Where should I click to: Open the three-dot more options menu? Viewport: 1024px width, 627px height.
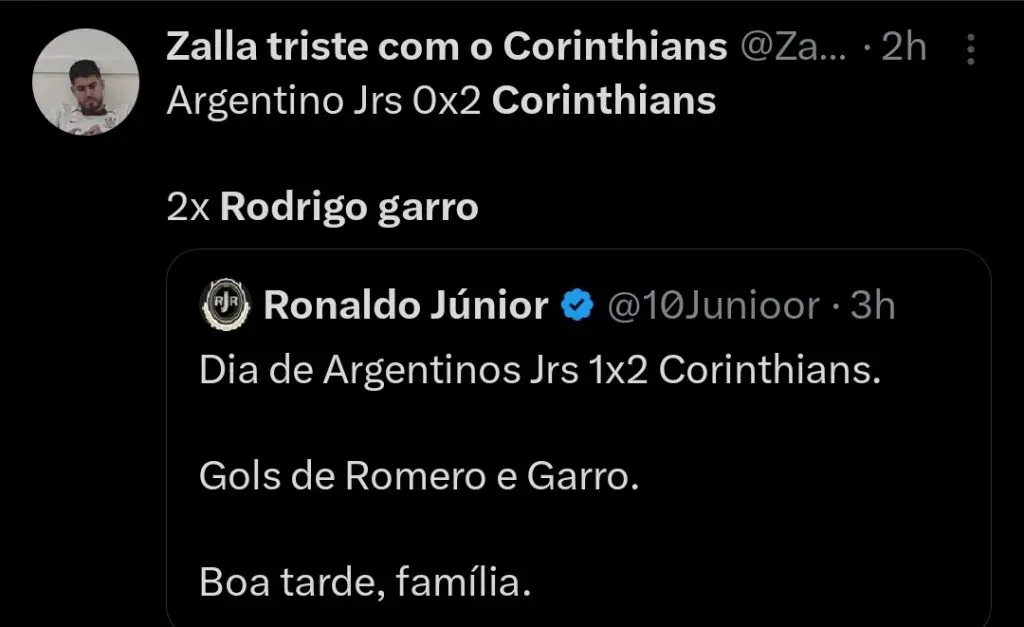click(x=970, y=48)
